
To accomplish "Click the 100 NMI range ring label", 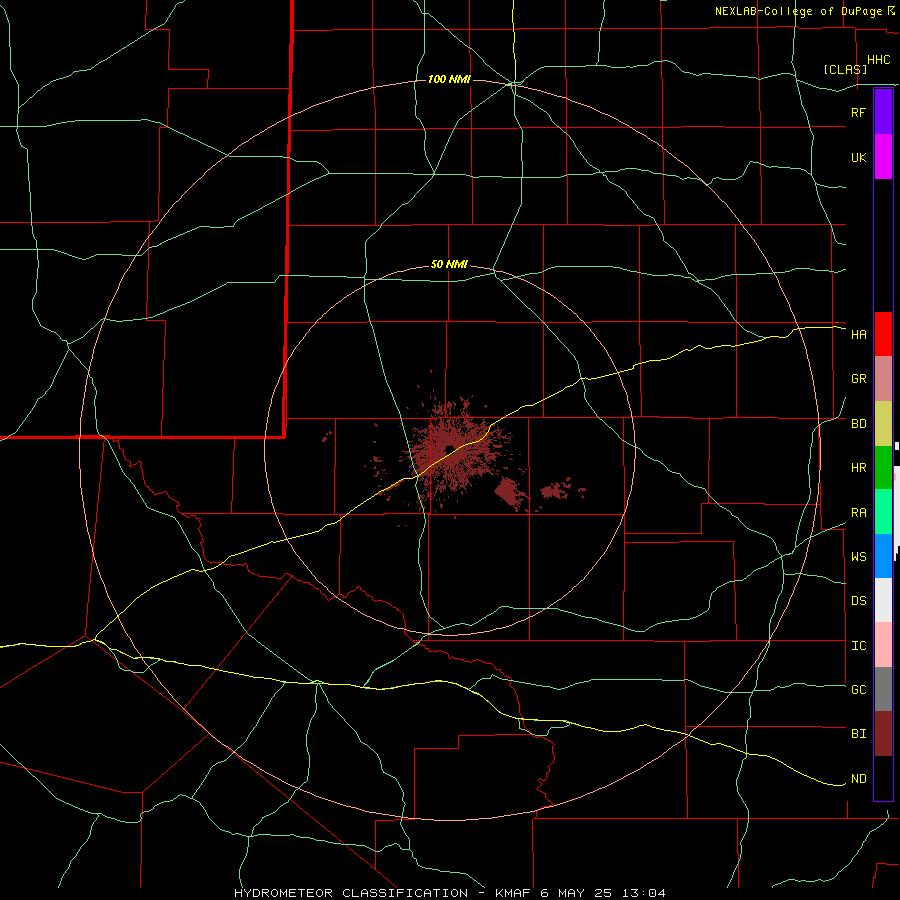I will pyautogui.click(x=449, y=79).
